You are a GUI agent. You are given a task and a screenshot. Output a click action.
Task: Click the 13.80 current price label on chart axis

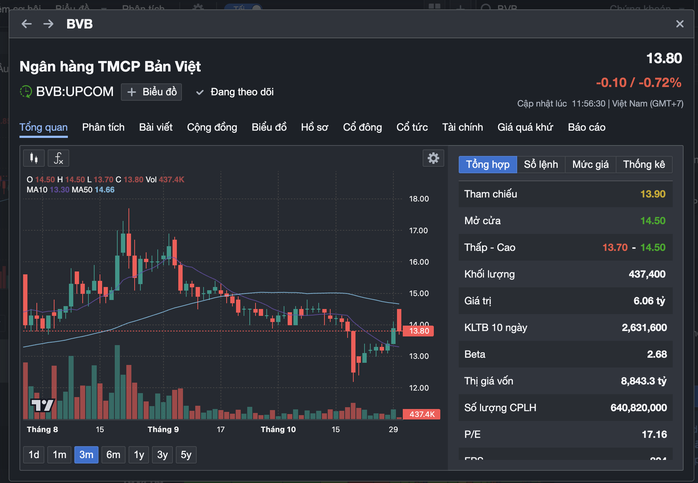tap(420, 331)
